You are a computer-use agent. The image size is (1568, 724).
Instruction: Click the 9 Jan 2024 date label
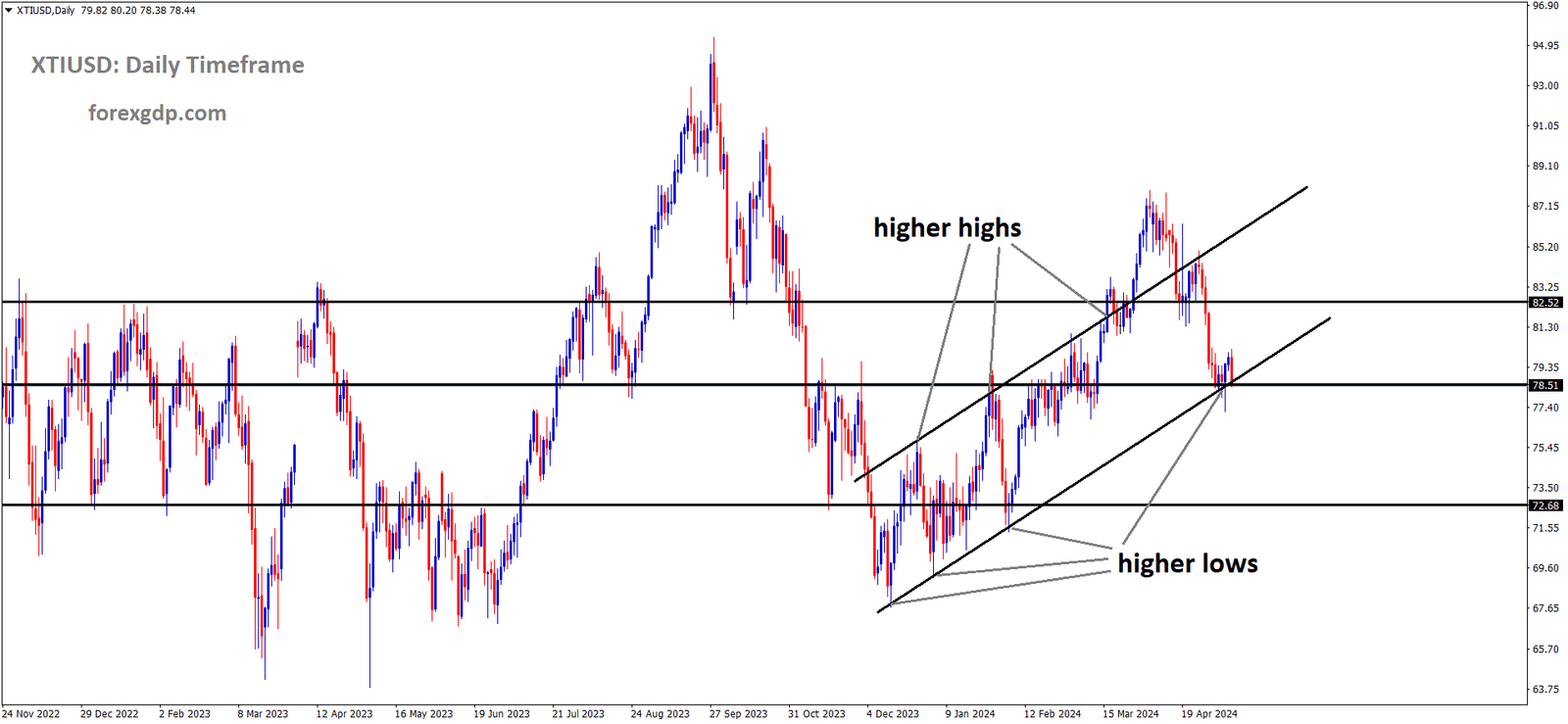970,714
